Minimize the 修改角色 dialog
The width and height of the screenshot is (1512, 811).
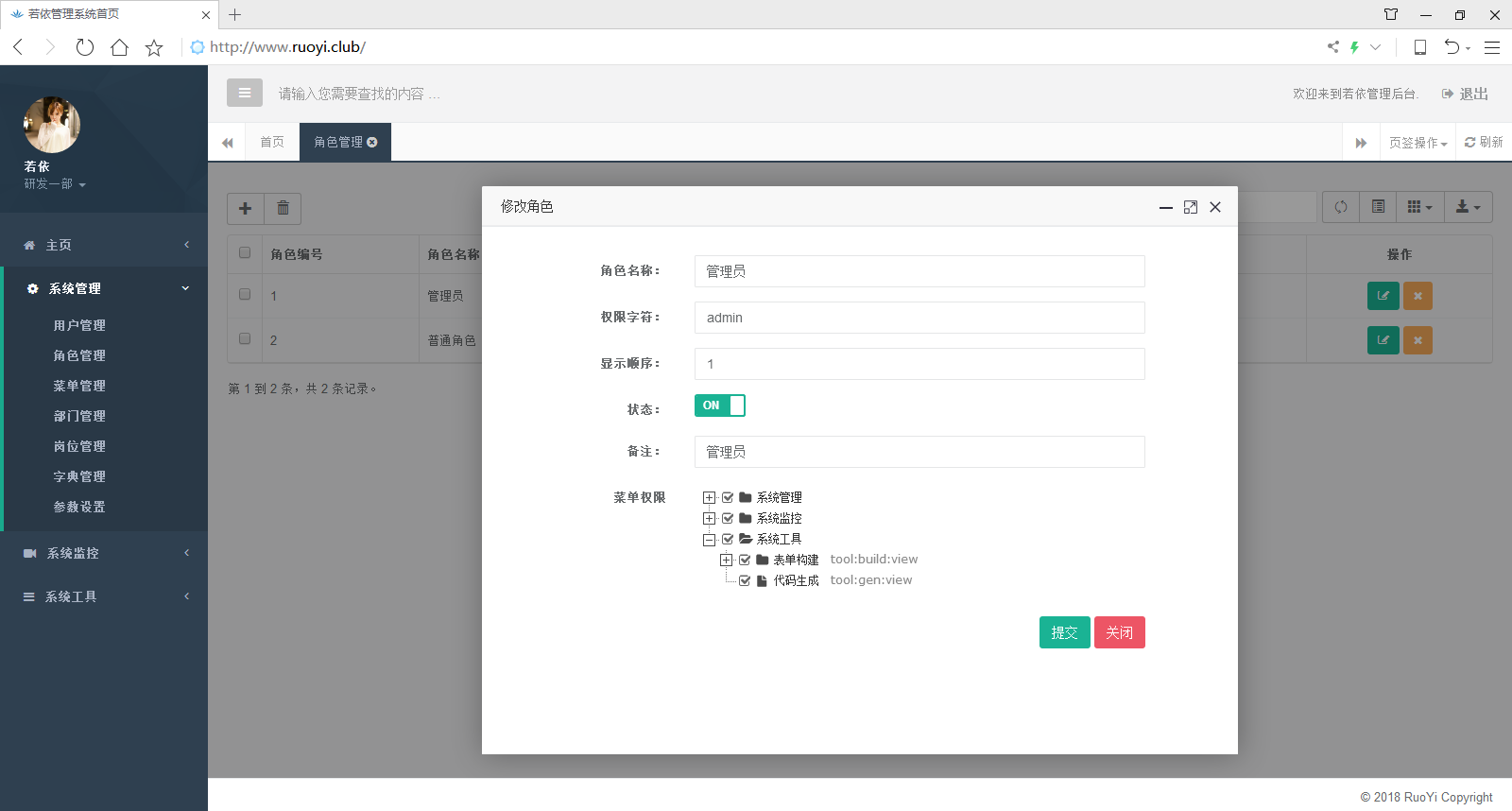(x=1166, y=207)
